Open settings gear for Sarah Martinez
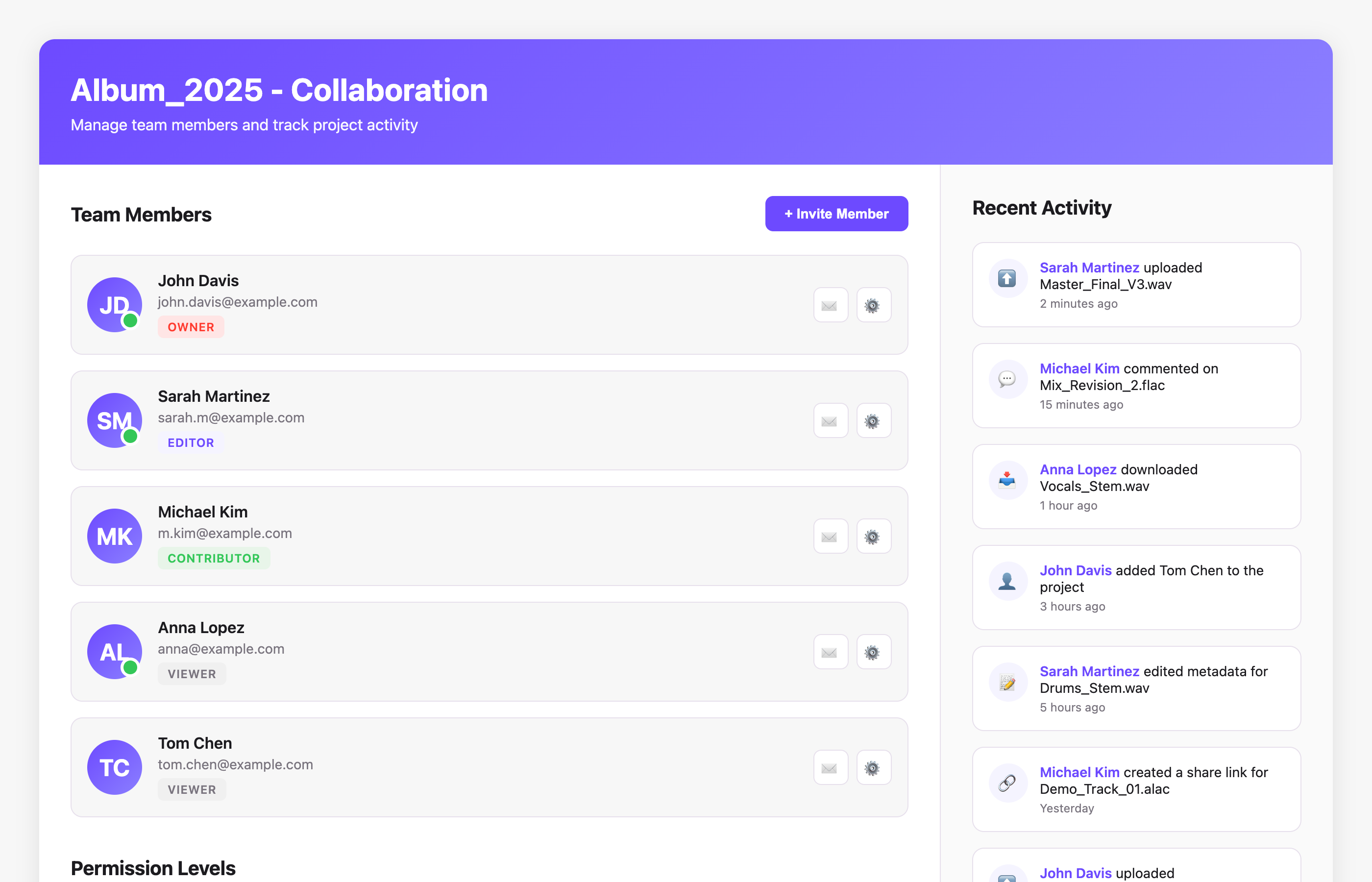Image resolution: width=1372 pixels, height=882 pixels. point(873,420)
